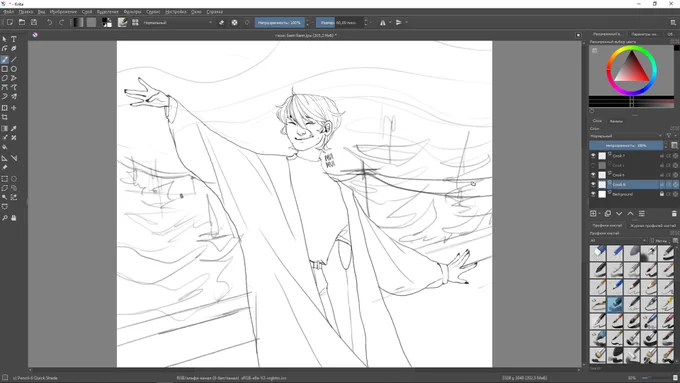The image size is (680, 383).
Task: Click the Метки tags button
Action: [660, 240]
